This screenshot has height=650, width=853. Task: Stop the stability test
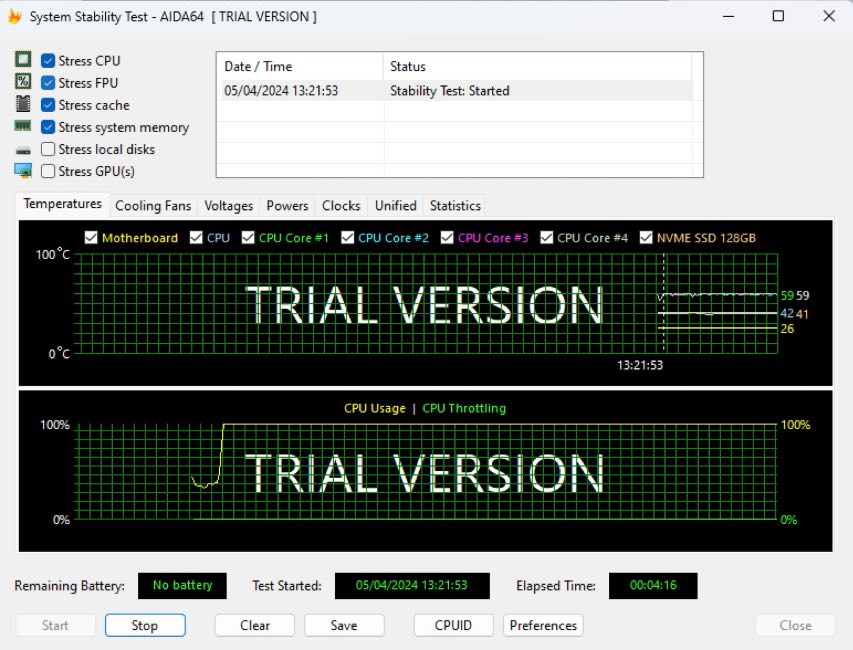(145, 625)
